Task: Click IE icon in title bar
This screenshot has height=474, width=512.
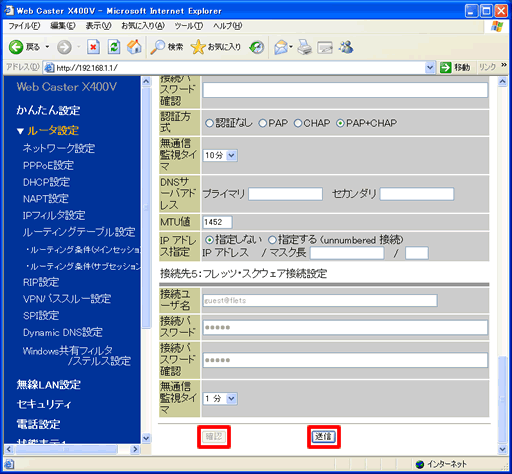Action: click(9, 10)
